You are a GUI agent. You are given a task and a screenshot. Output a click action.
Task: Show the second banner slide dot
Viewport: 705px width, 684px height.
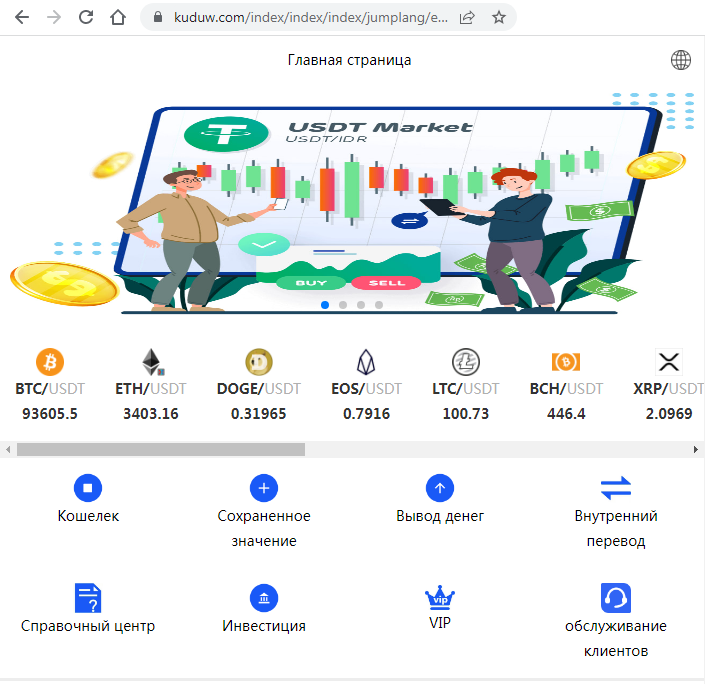343,305
